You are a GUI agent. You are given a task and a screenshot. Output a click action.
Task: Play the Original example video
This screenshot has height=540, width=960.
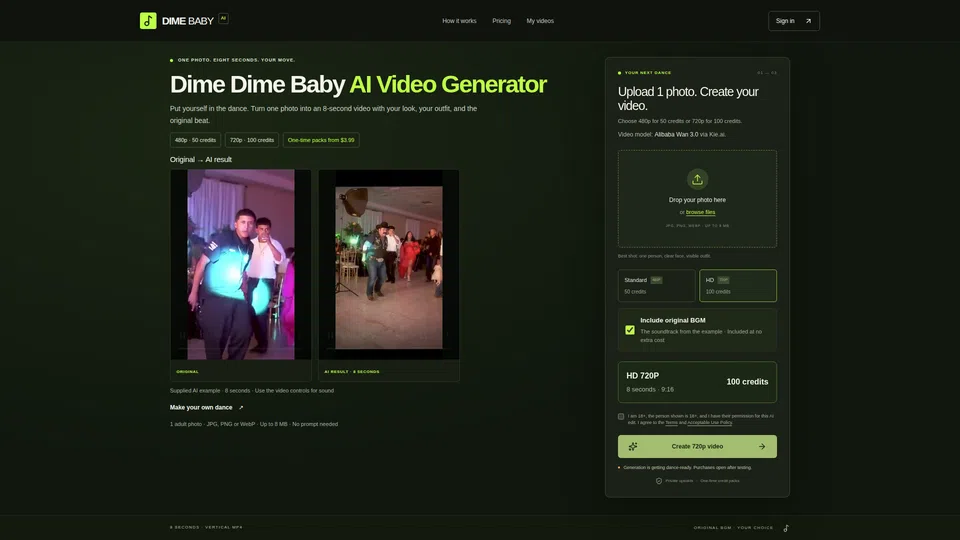241,264
